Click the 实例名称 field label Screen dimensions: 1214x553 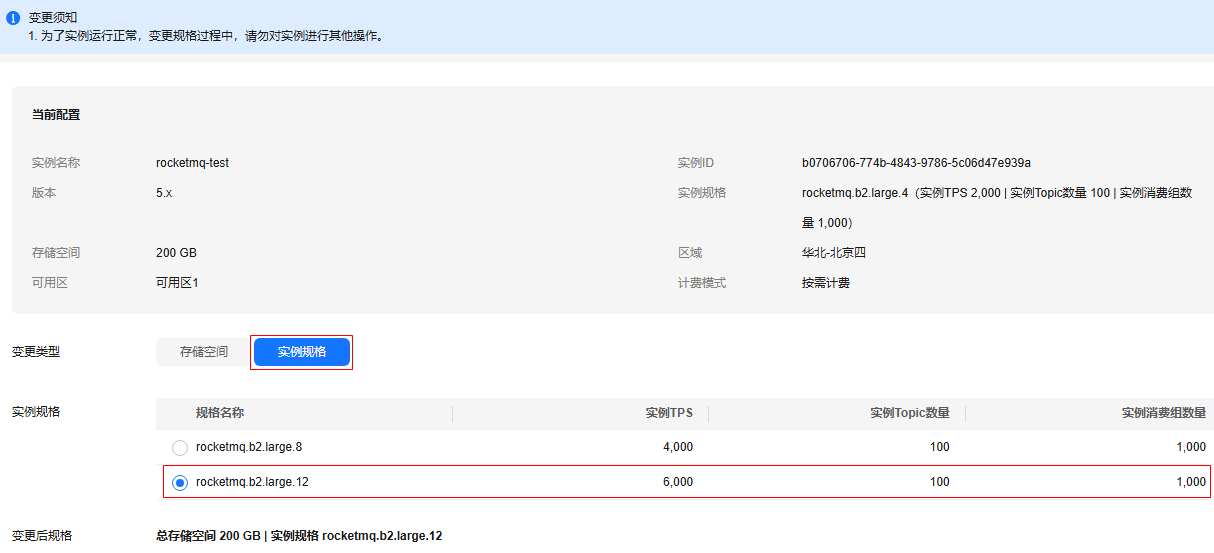56,163
